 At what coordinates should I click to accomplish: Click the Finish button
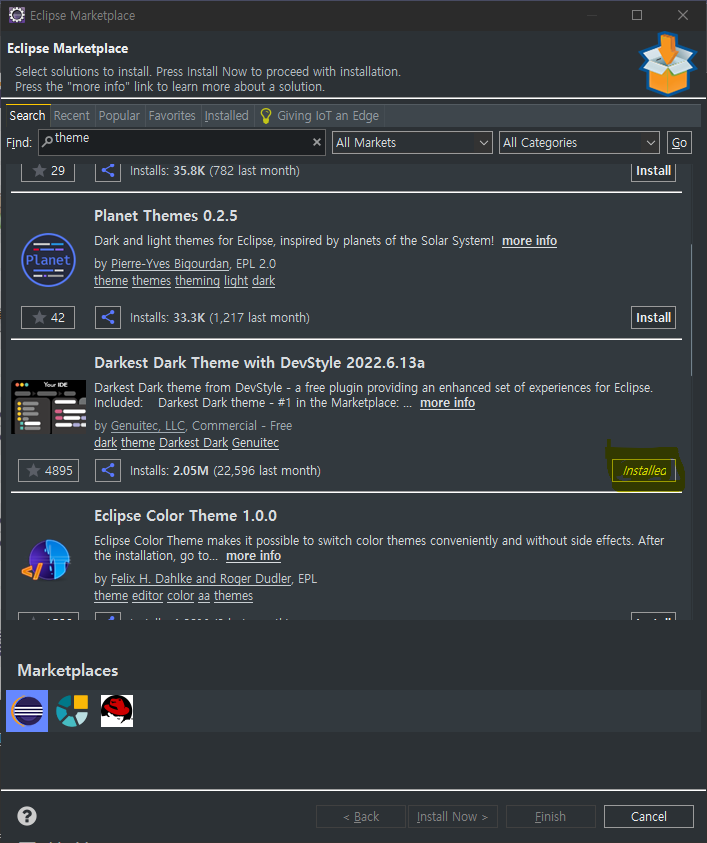[x=551, y=816]
